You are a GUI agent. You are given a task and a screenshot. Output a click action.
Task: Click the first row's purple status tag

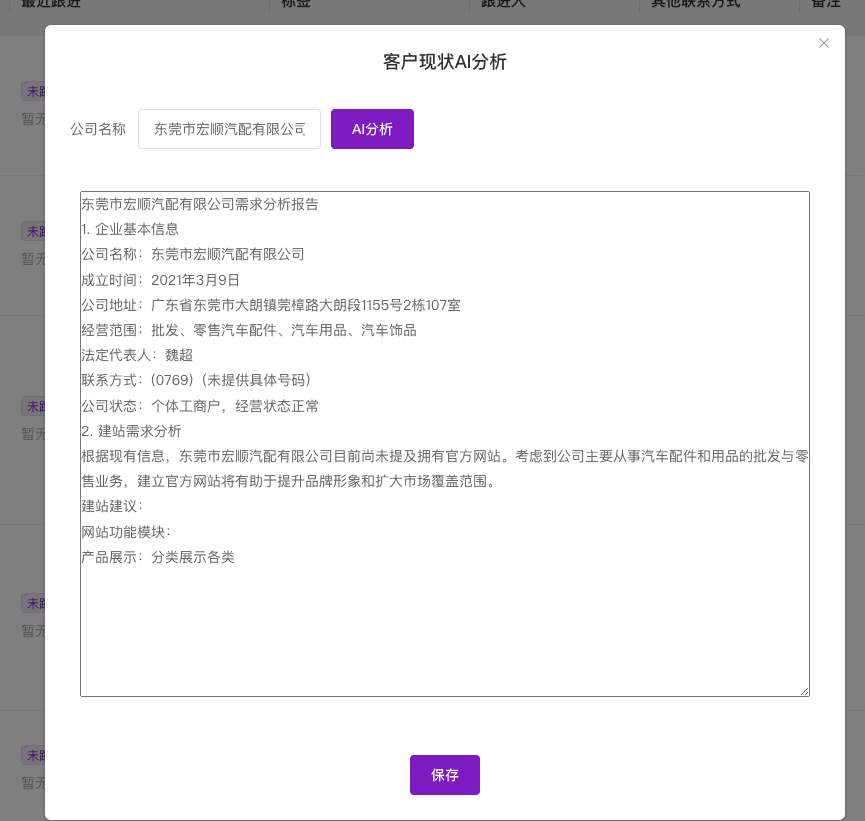34,91
